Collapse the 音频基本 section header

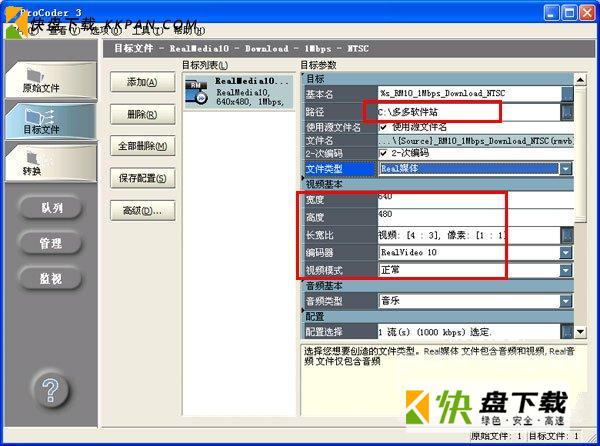(437, 286)
